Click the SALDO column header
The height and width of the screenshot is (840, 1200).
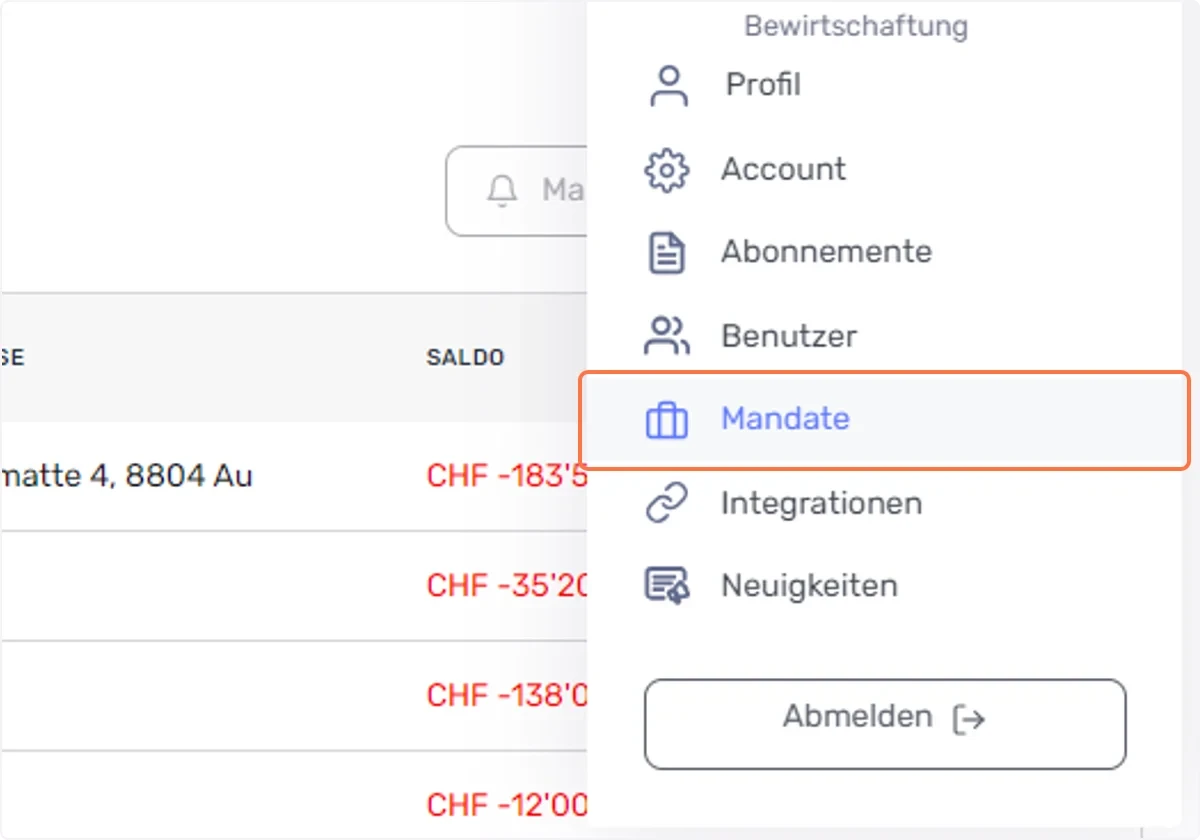pos(465,358)
